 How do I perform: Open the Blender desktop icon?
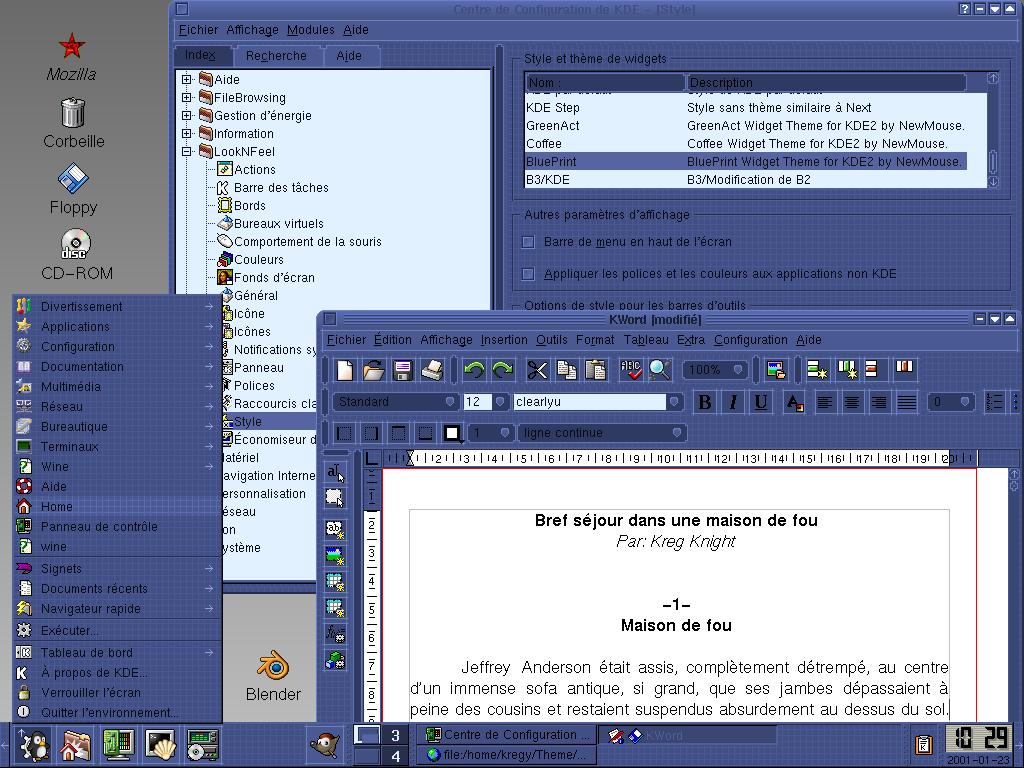(273, 677)
